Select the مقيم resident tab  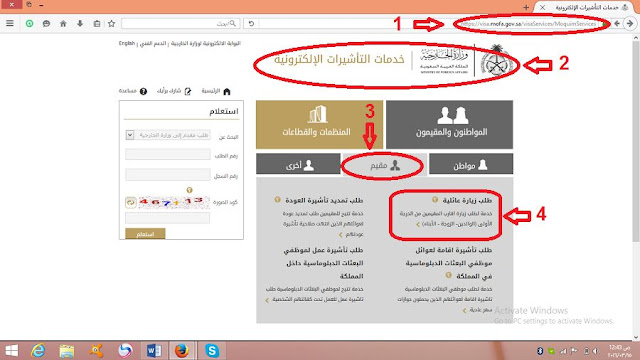(384, 165)
